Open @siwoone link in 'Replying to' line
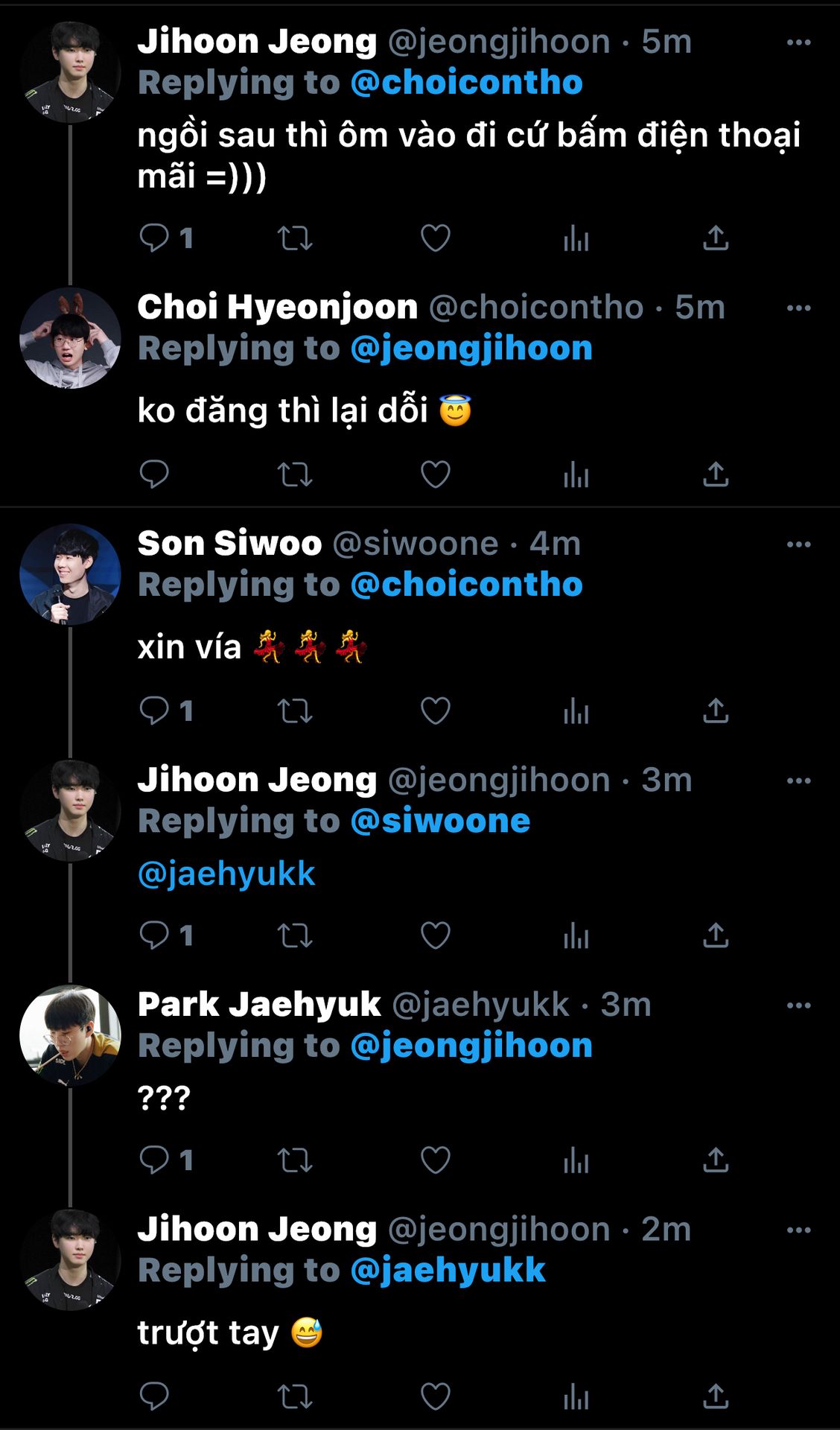Viewport: 840px width, 1430px height. [440, 821]
